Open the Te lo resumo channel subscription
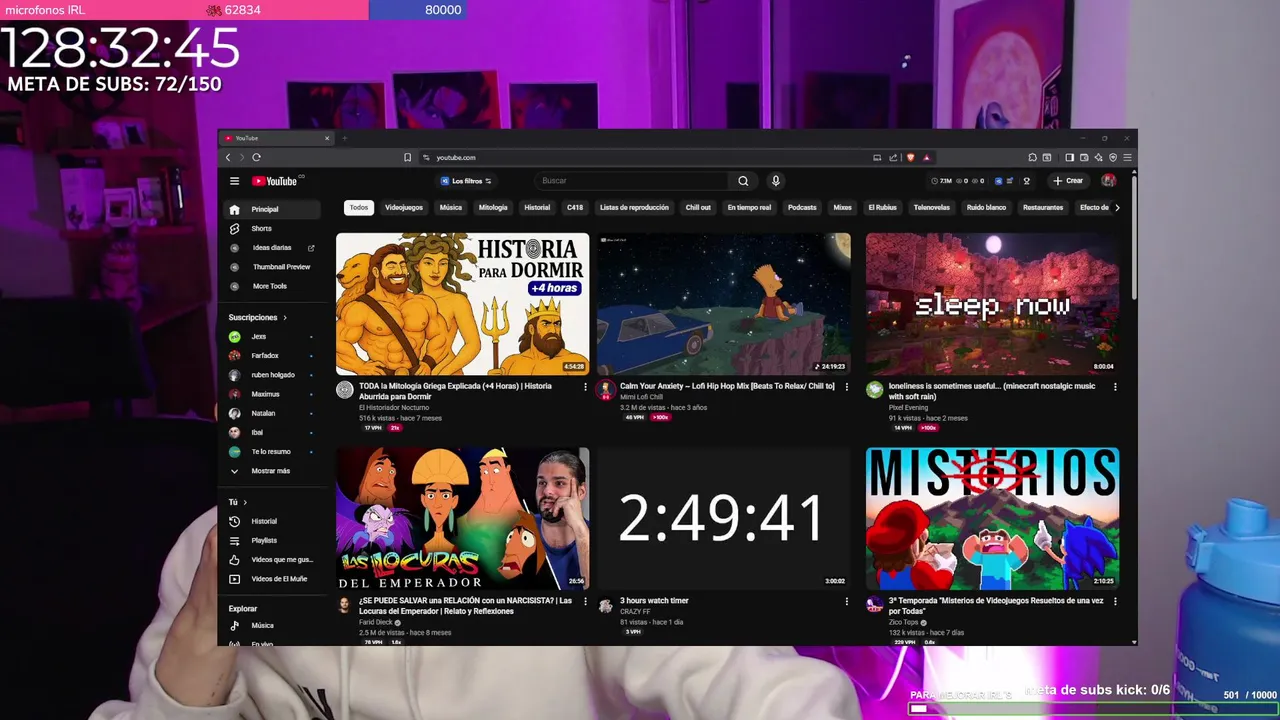Image resolution: width=1280 pixels, height=720 pixels. click(273, 451)
